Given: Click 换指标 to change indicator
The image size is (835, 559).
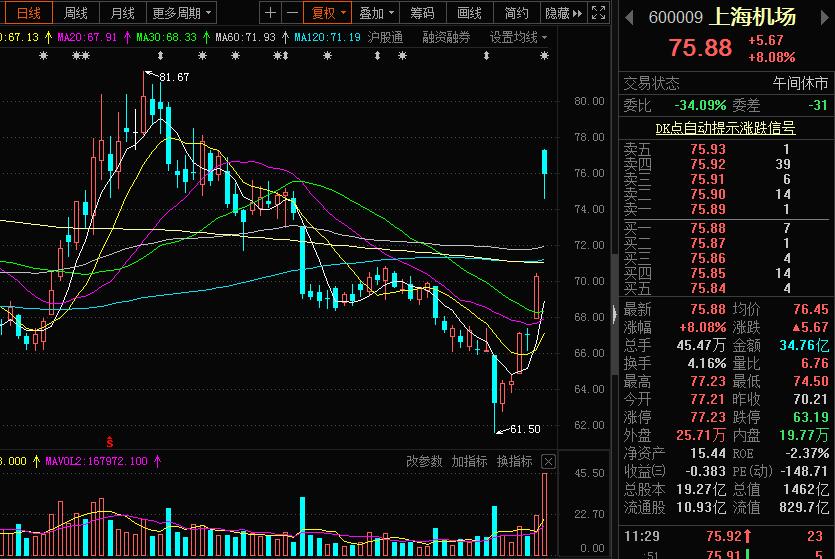Looking at the screenshot, I should click(x=514, y=461).
